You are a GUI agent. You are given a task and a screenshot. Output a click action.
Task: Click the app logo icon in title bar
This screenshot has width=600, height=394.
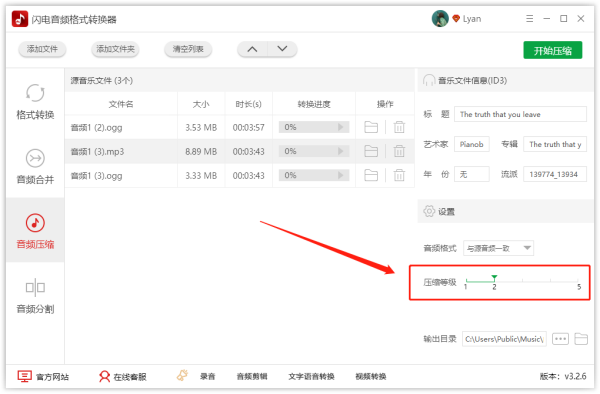(20, 19)
